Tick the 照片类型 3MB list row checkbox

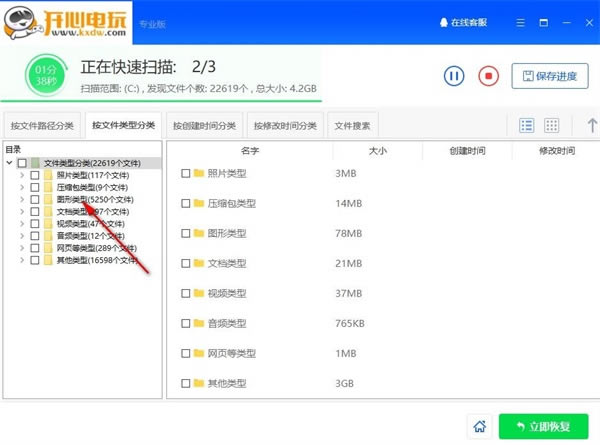pos(186,173)
